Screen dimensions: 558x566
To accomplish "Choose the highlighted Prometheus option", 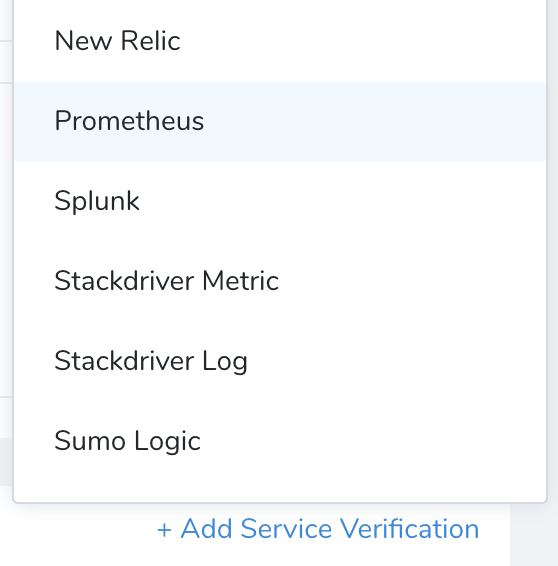I will click(280, 122).
